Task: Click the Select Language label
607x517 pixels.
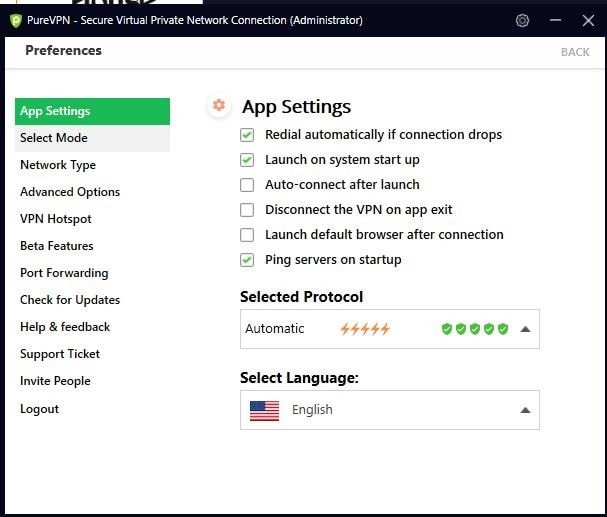Action: (x=299, y=378)
